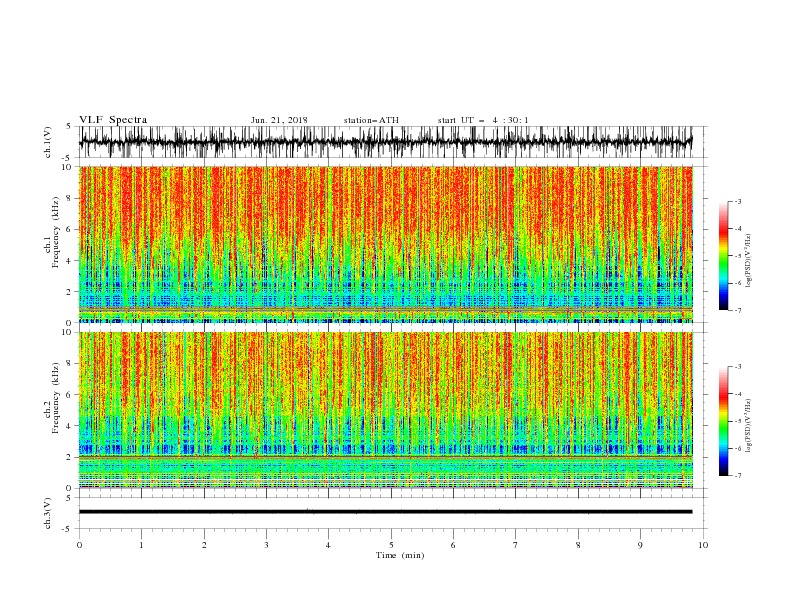
Task: Click the "start UT = 4 :30: 1" text
Action: coord(483,120)
